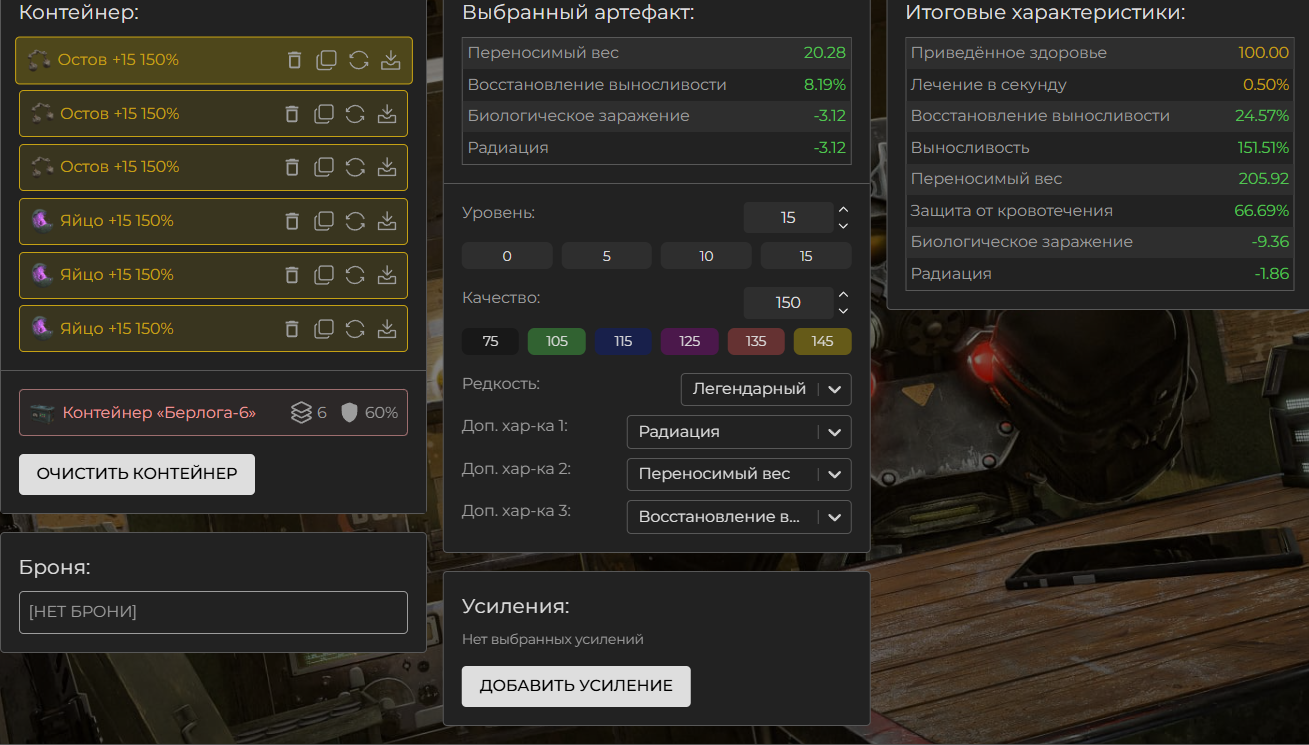The height and width of the screenshot is (745, 1309).
Task: Click total Переносимый вес value 205.92
Action: (x=1263, y=179)
